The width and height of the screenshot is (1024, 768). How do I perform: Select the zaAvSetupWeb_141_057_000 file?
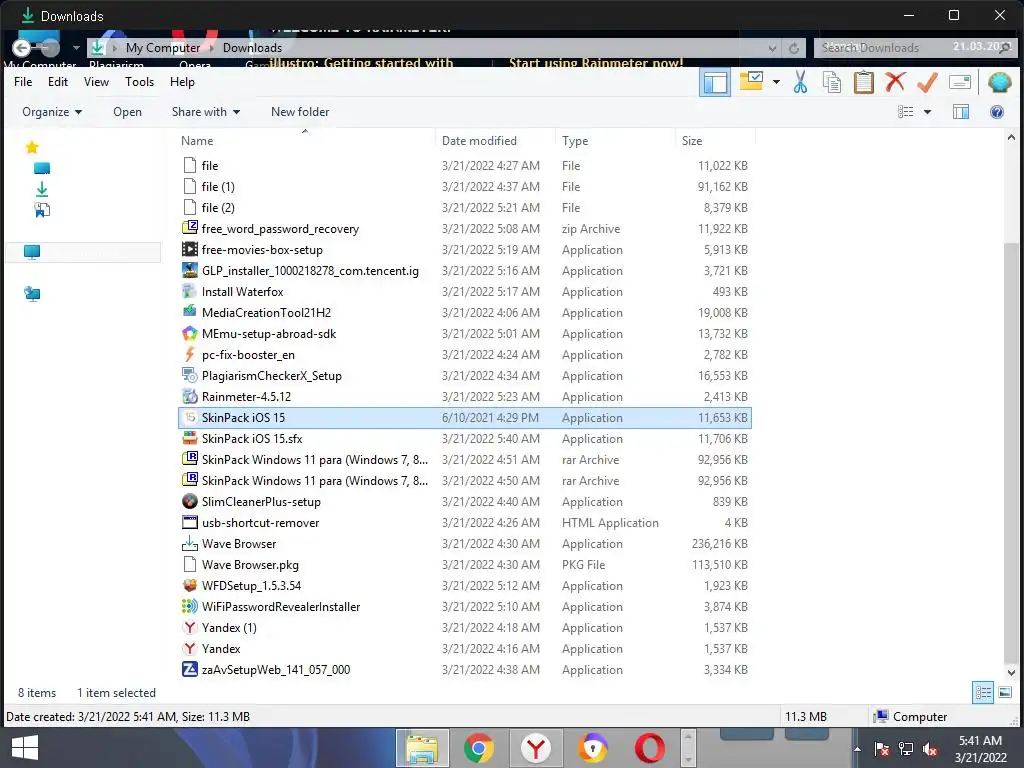464,669
